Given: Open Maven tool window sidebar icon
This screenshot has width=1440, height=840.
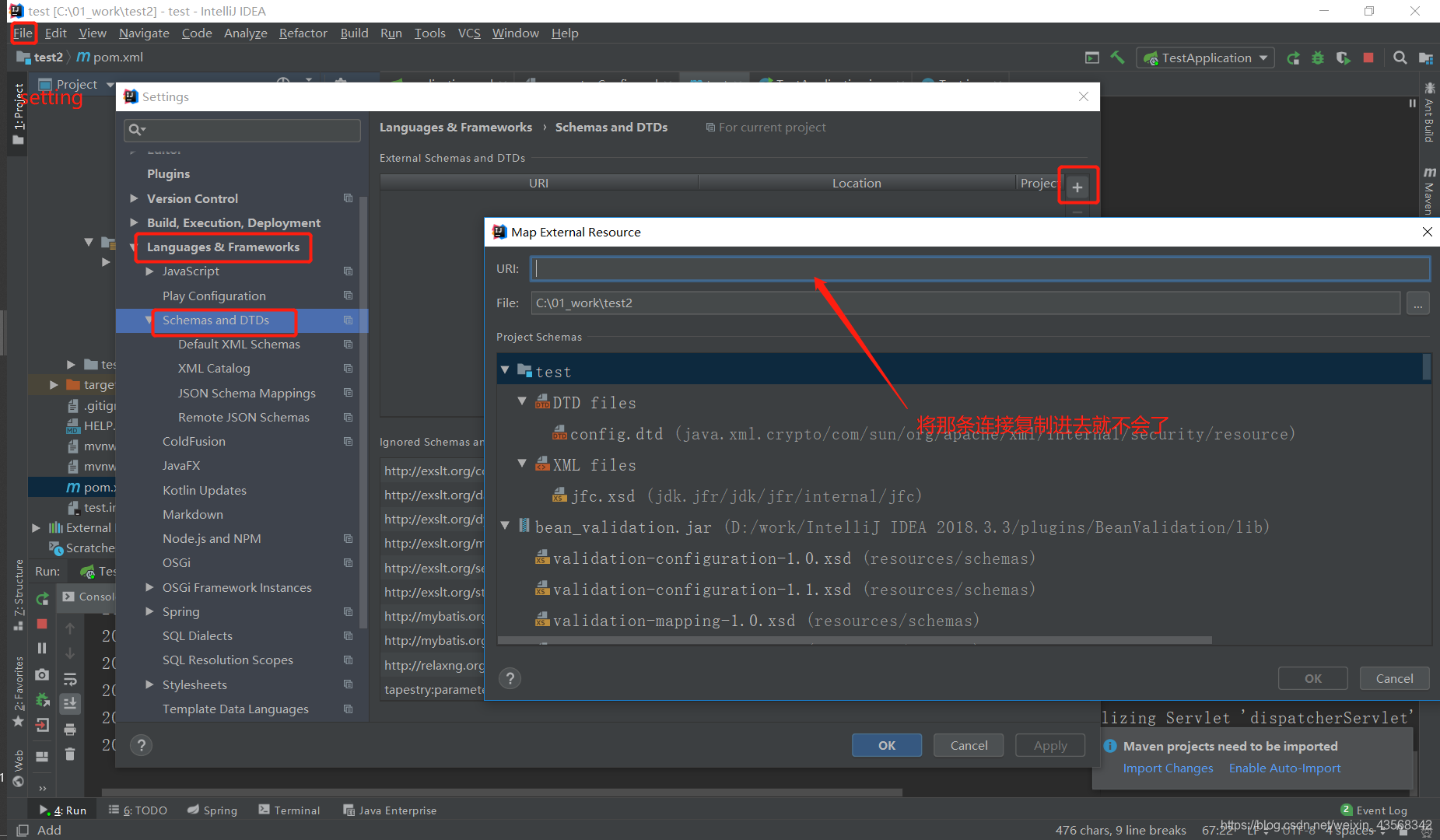Looking at the screenshot, I should pyautogui.click(x=1429, y=191).
